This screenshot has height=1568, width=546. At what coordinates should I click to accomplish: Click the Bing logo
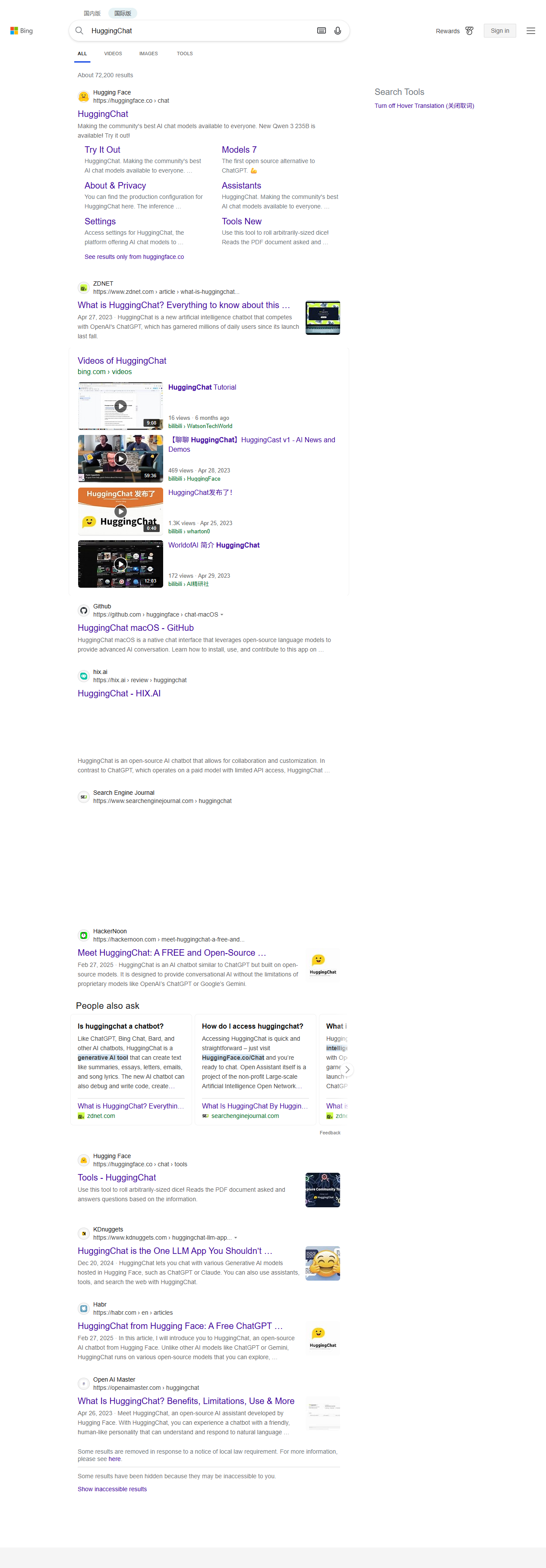pos(22,31)
